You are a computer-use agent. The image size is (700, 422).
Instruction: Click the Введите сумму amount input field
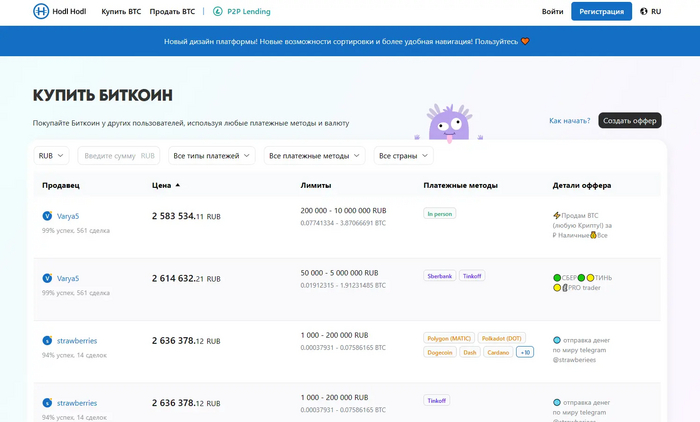click(119, 155)
